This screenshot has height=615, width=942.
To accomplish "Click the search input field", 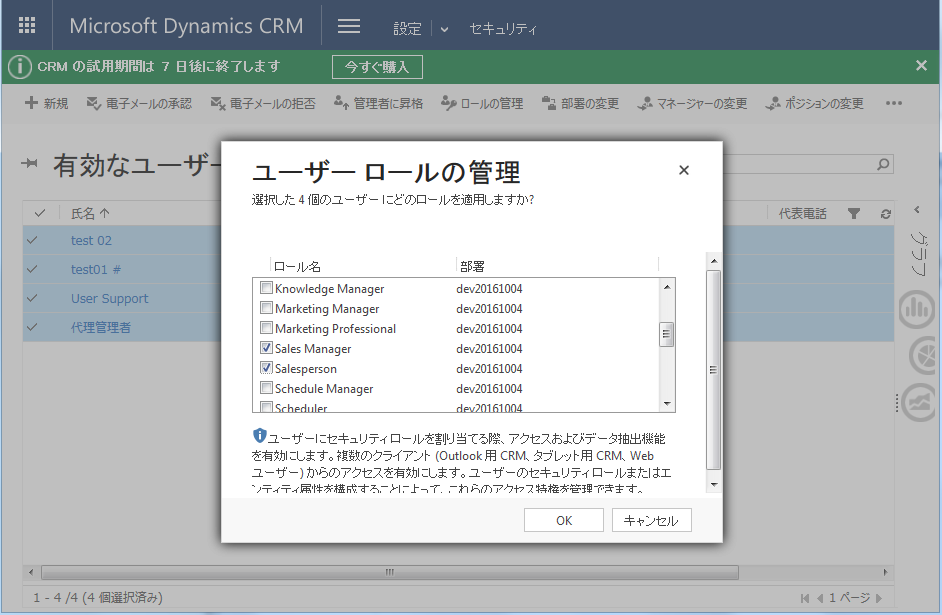I will click(798, 164).
